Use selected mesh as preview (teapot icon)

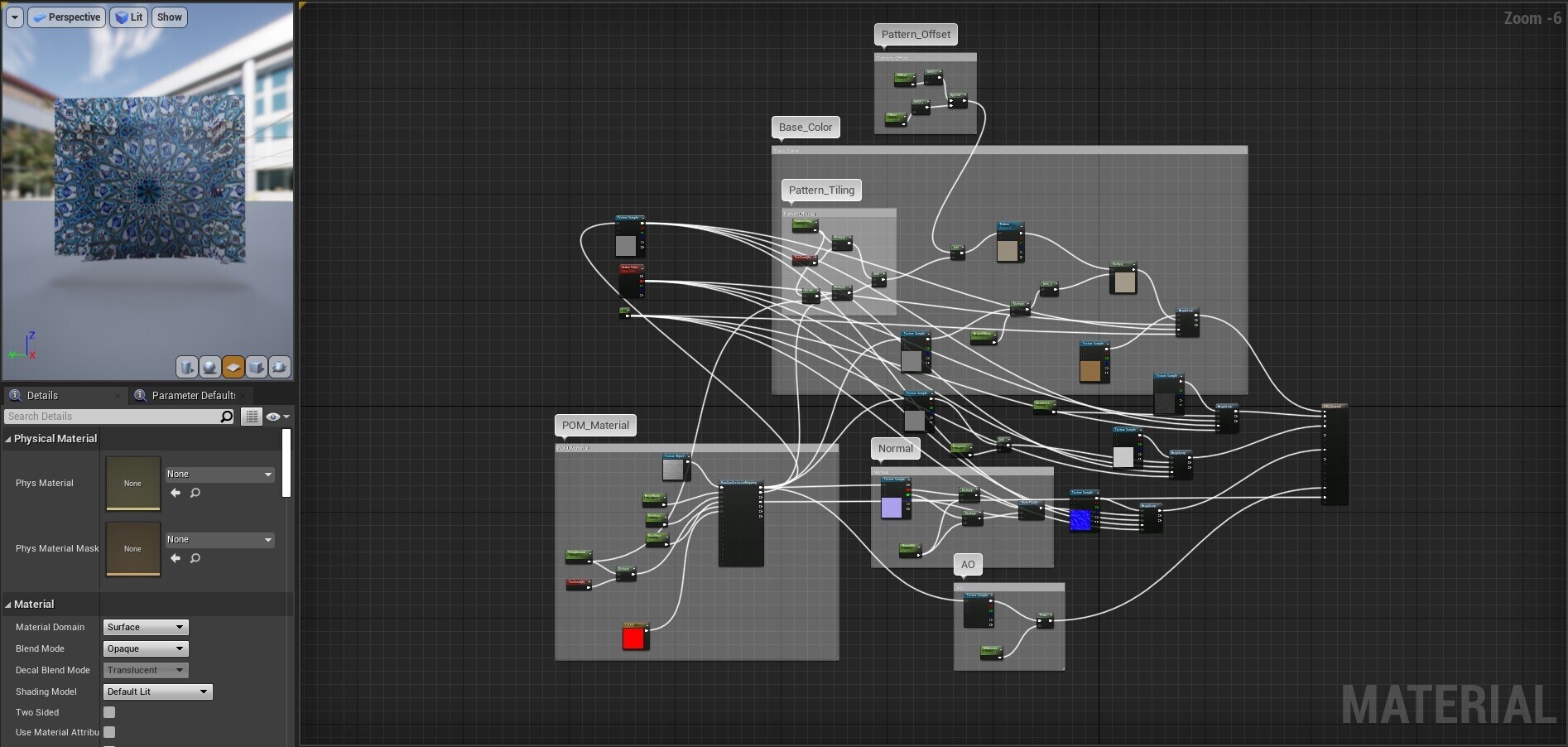click(x=280, y=367)
